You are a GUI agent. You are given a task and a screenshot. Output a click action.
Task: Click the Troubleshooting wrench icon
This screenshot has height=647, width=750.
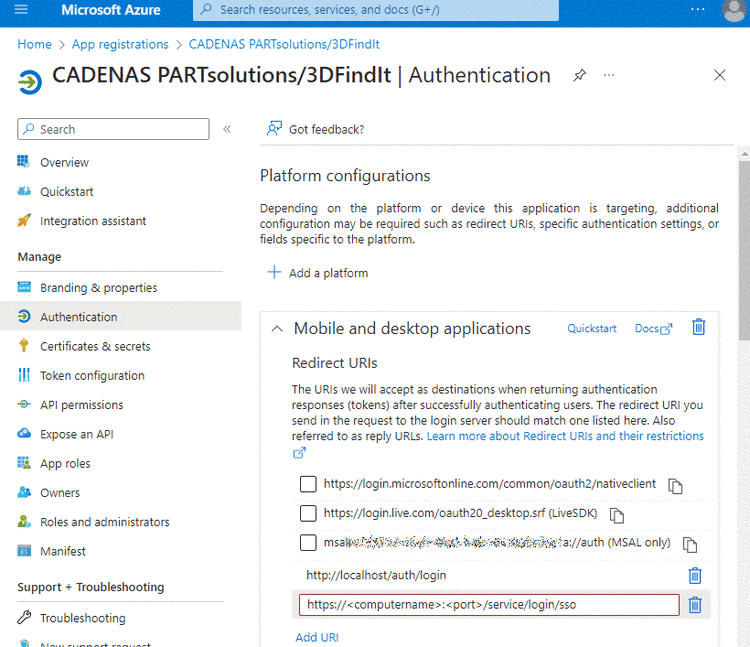click(24, 617)
